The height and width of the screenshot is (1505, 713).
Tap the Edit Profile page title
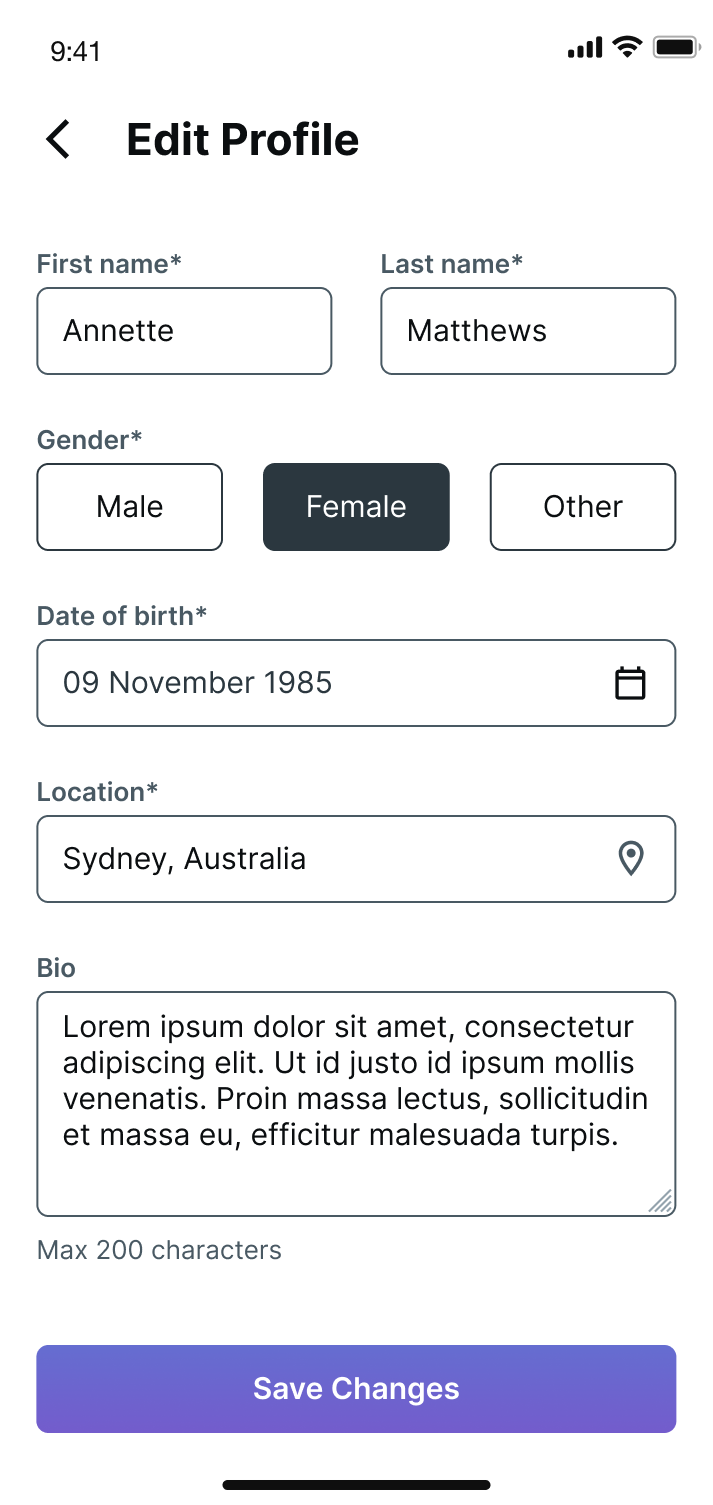click(243, 139)
